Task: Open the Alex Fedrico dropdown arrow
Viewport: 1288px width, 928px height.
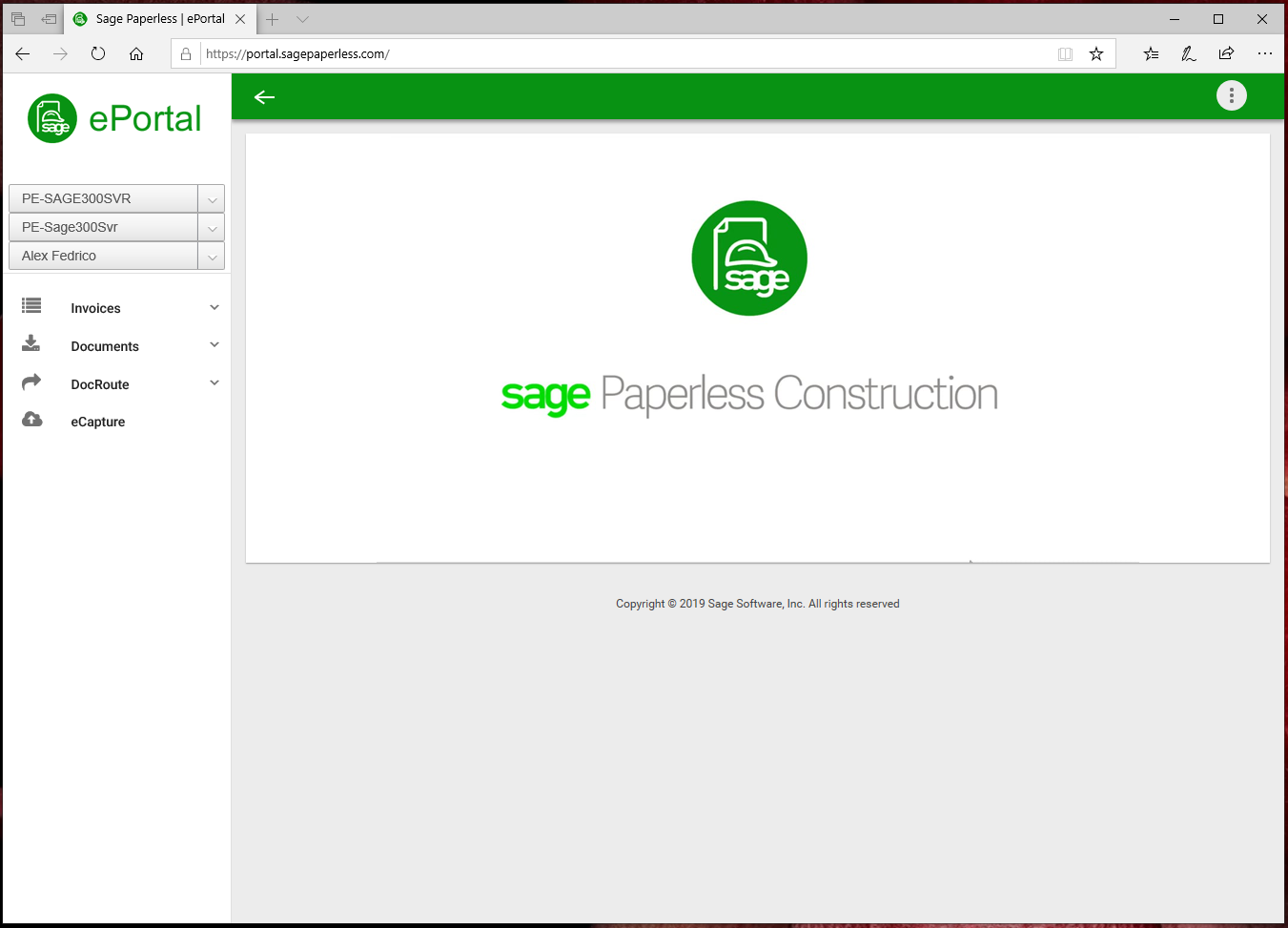Action: 212,256
